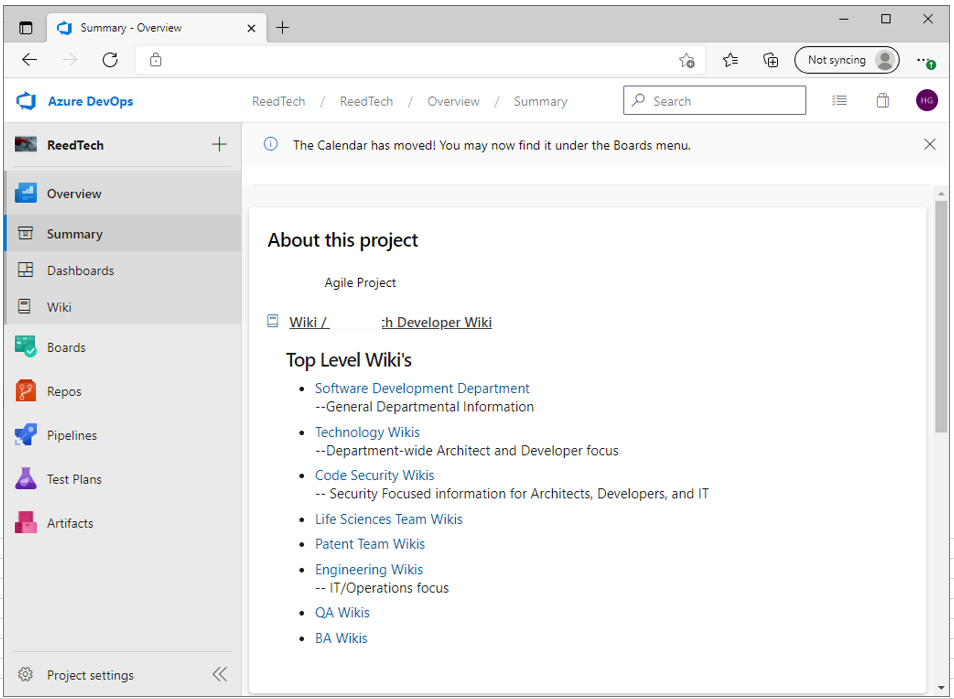Image resolution: width=954 pixels, height=699 pixels.
Task: Open the Pipelines hub
Action: 123,435
